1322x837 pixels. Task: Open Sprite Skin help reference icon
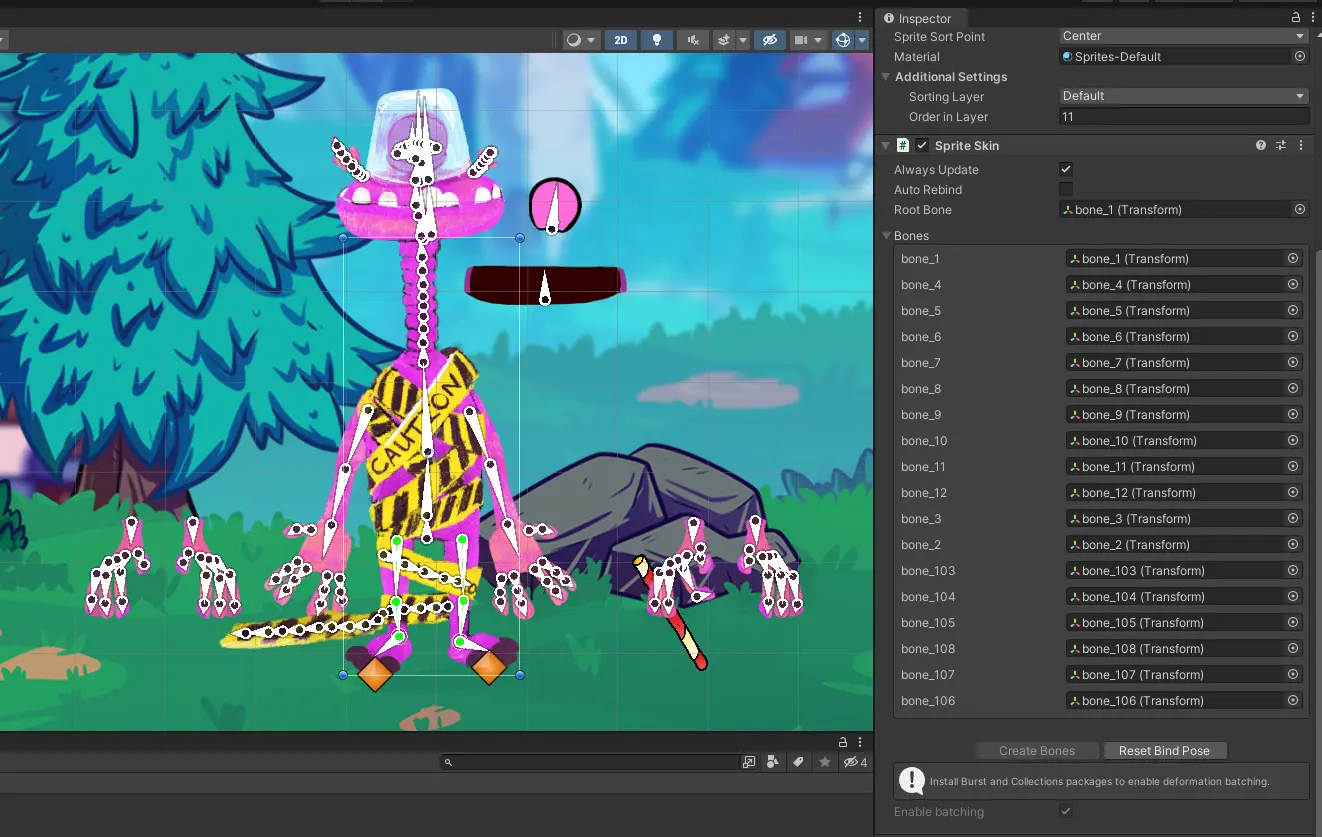1261,146
